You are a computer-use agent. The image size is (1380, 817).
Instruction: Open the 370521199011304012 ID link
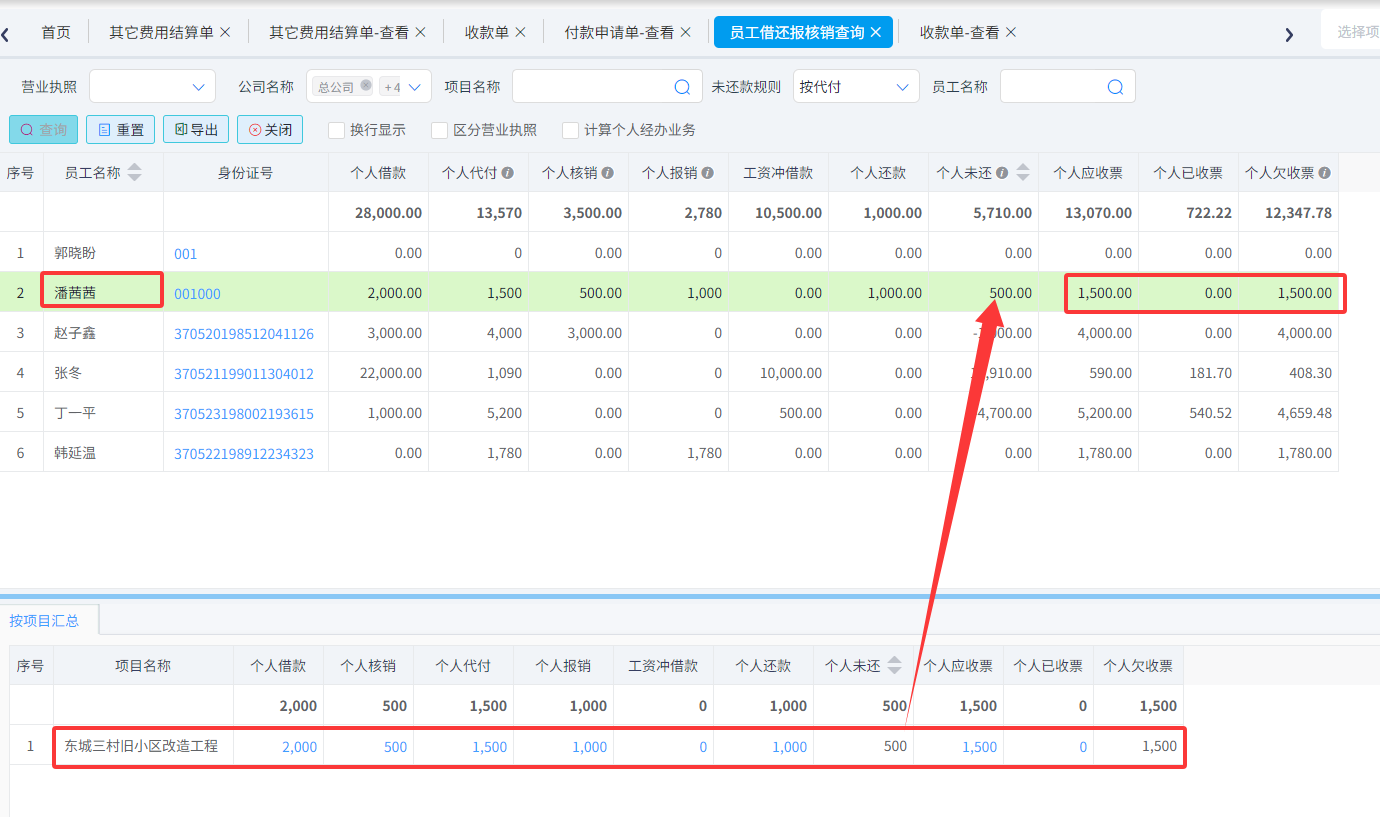(x=244, y=374)
